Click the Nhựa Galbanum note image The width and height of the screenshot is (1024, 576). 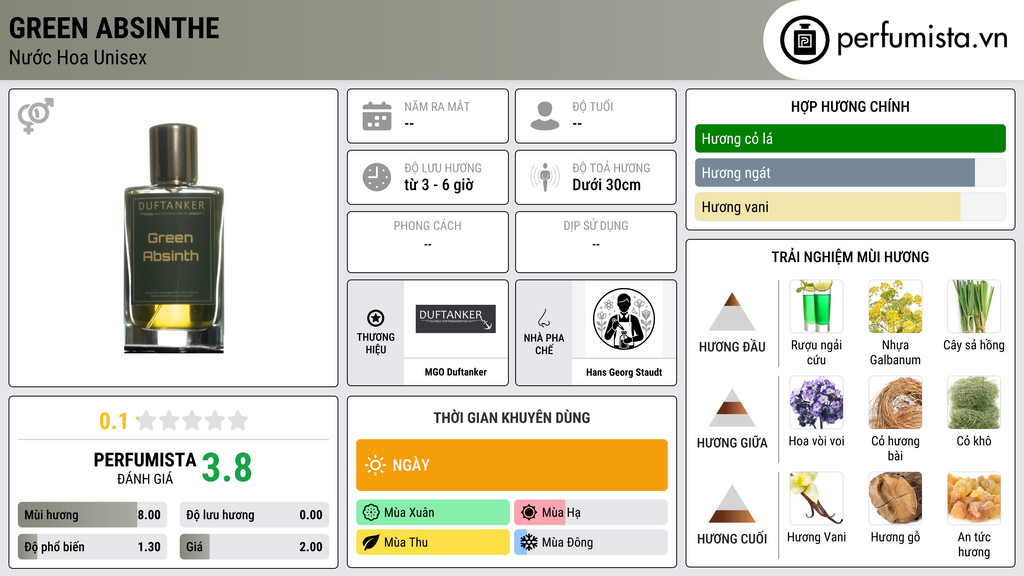[x=895, y=306]
